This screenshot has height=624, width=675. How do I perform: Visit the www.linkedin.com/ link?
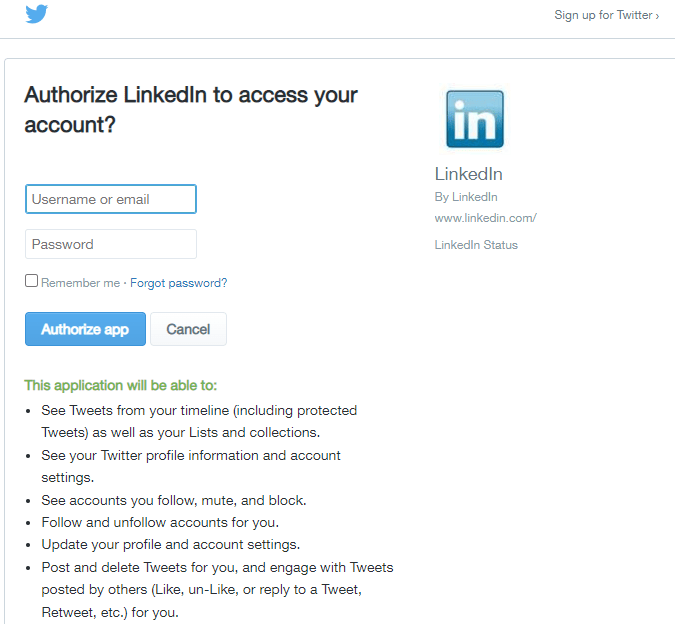click(485, 218)
